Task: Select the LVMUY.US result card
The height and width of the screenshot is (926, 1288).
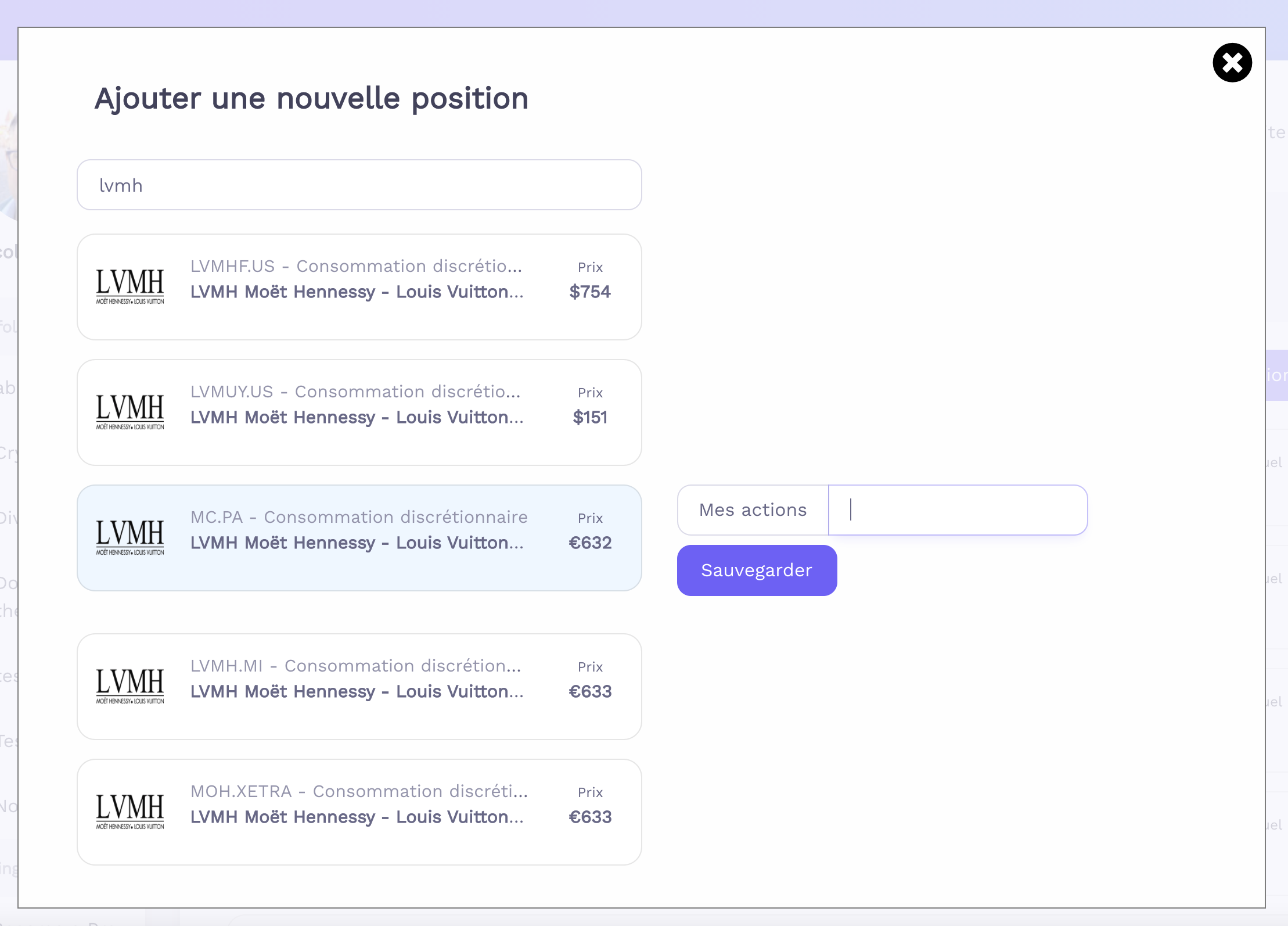Action: pos(359,412)
